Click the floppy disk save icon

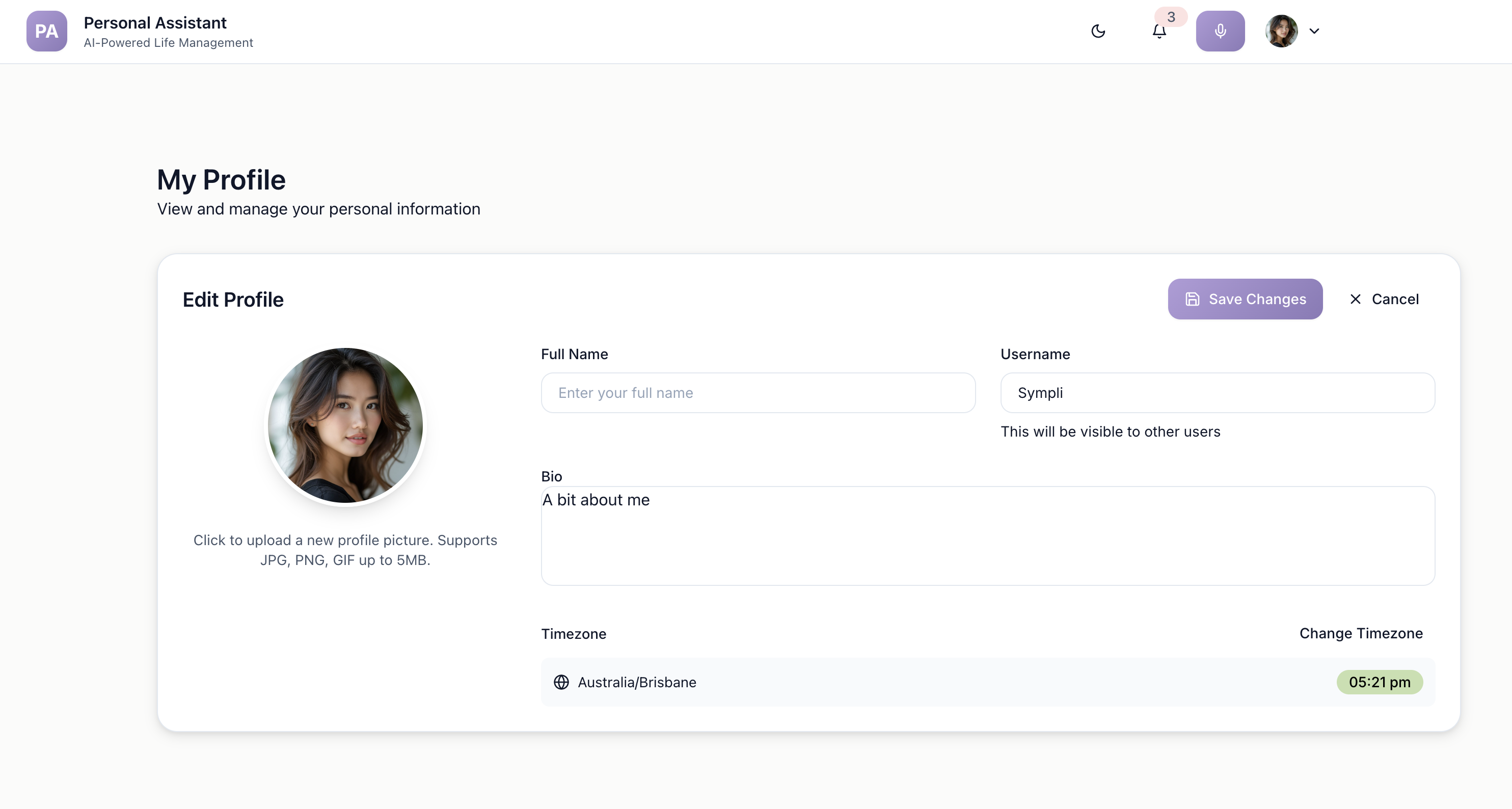pyautogui.click(x=1192, y=299)
